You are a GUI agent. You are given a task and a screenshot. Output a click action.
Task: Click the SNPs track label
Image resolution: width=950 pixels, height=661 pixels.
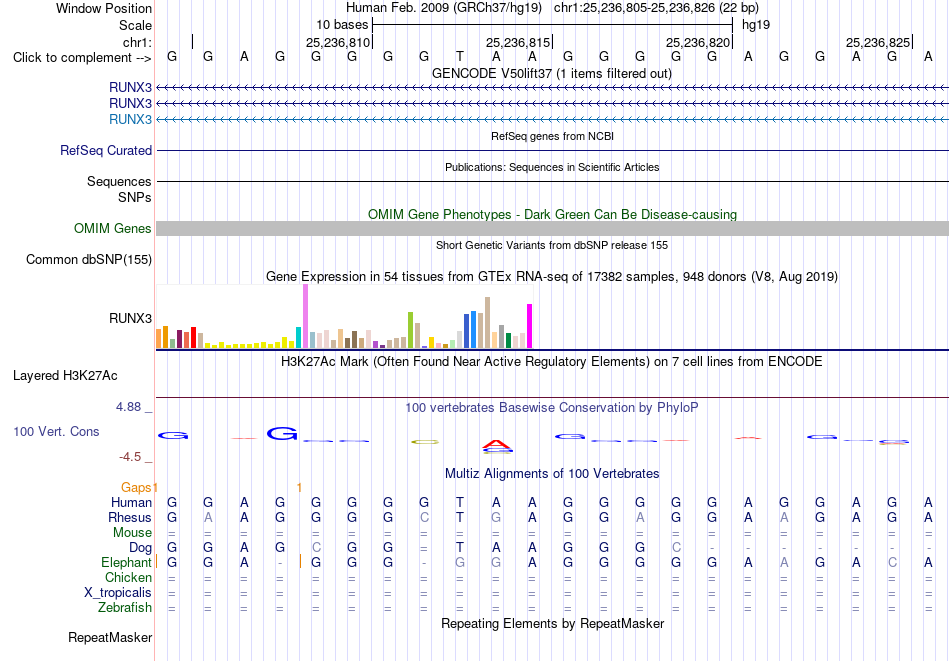pos(135,198)
